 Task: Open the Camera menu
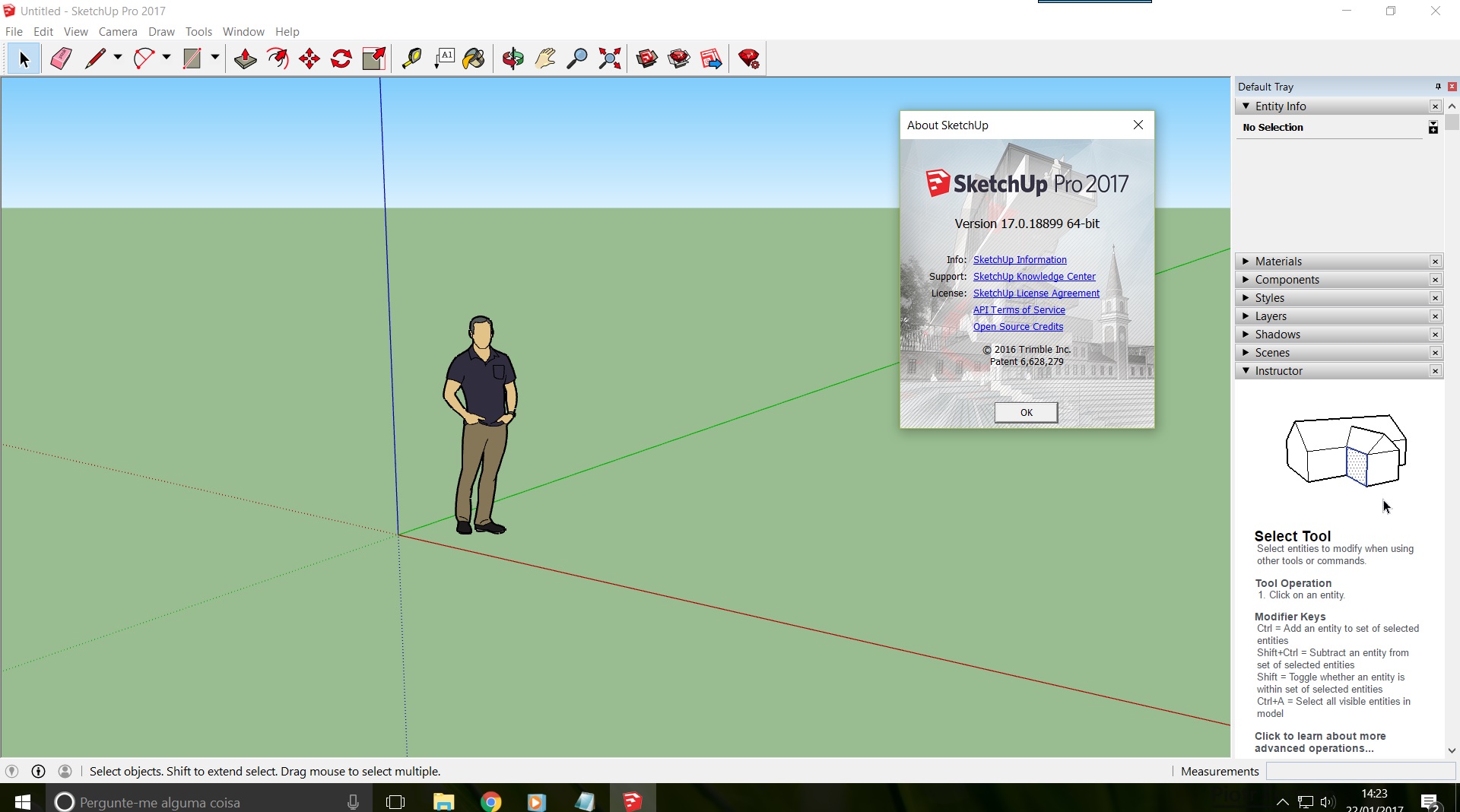[118, 31]
